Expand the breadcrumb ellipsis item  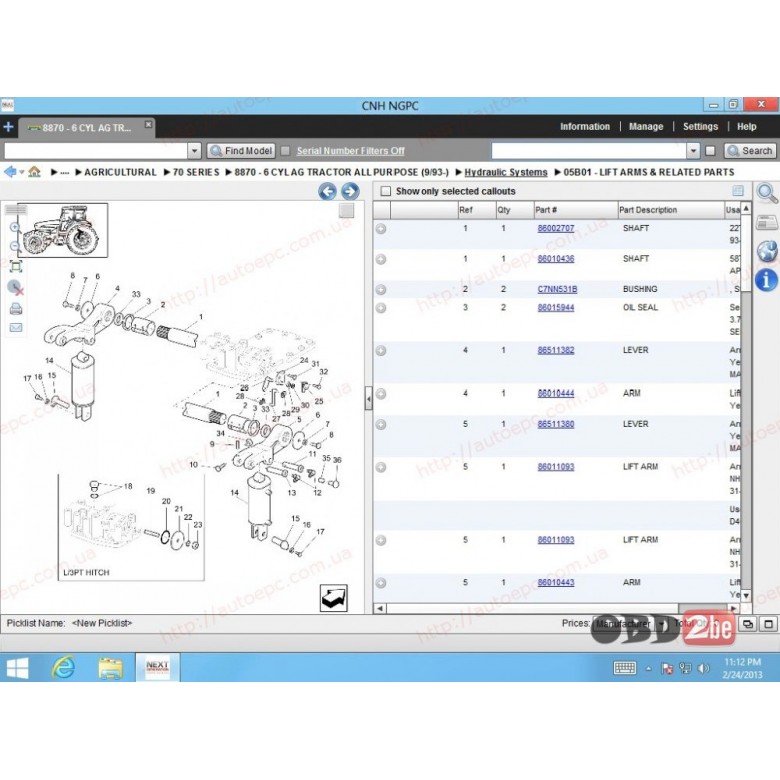pyautogui.click(x=65, y=173)
